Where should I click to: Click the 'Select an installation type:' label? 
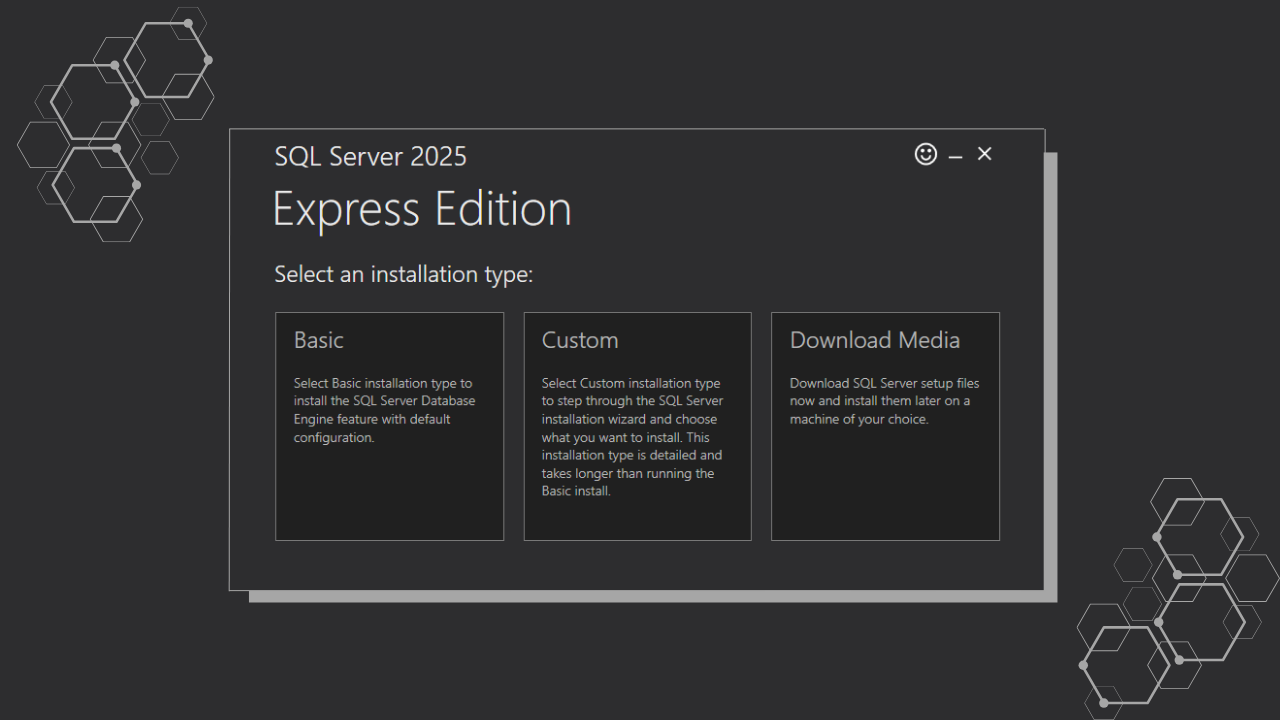(x=404, y=274)
